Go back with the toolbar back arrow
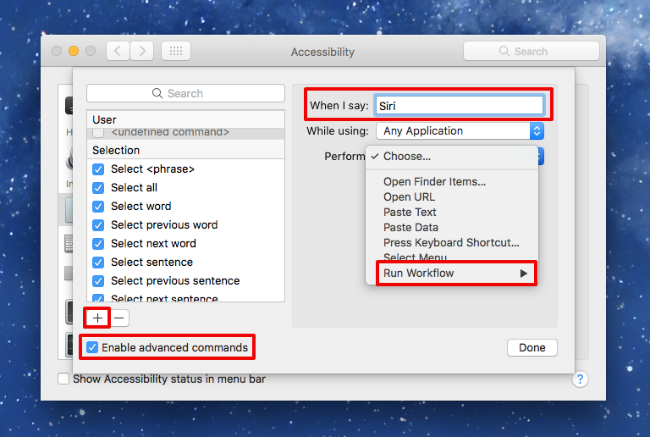The height and width of the screenshot is (437, 650). coord(118,51)
